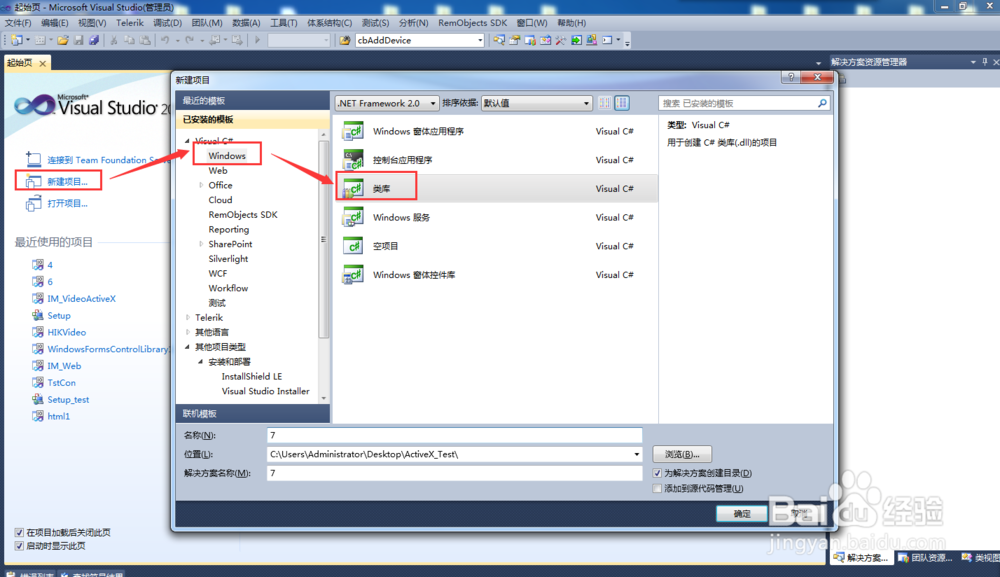Select the Web tree item
The image size is (1000, 577).
pyautogui.click(x=217, y=171)
